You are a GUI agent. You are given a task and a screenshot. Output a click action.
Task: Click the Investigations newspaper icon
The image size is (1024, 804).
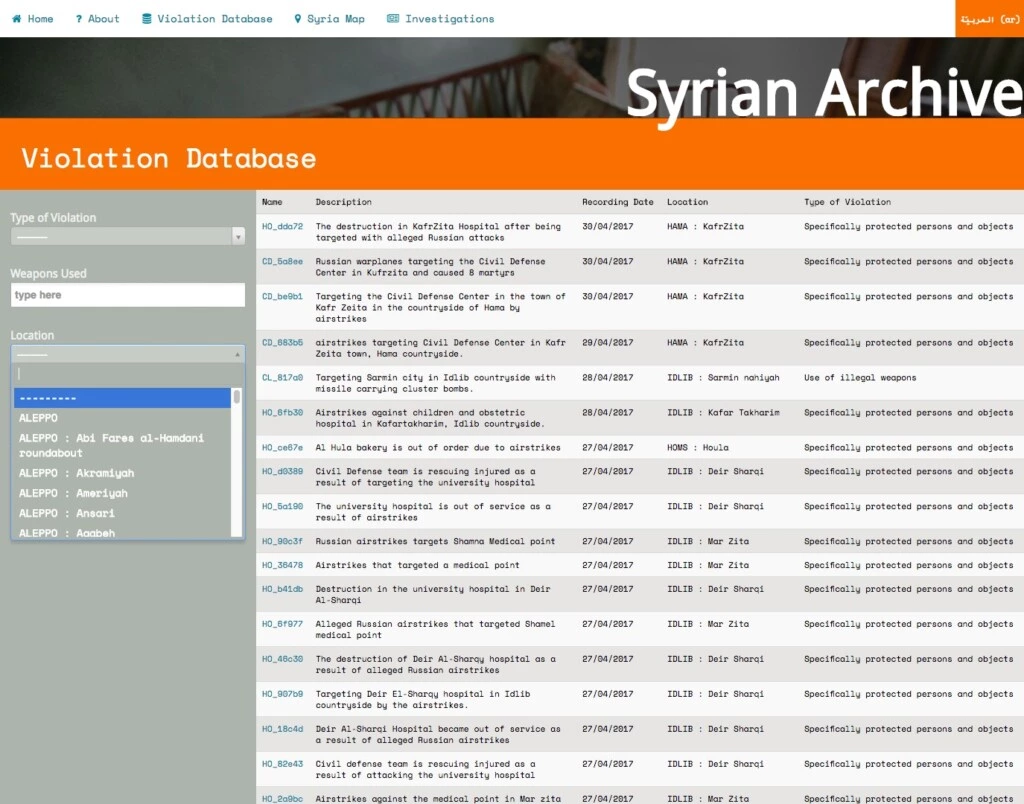tap(393, 19)
